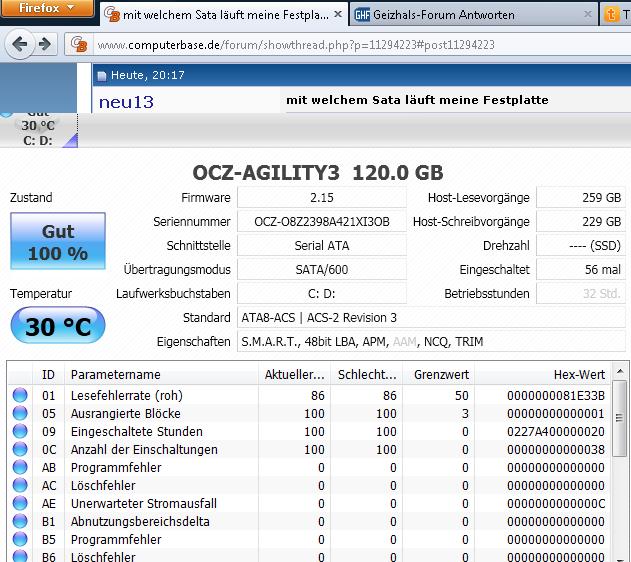
Task: Click the Übertragungsmodus value SATA/600
Action: (x=322, y=270)
